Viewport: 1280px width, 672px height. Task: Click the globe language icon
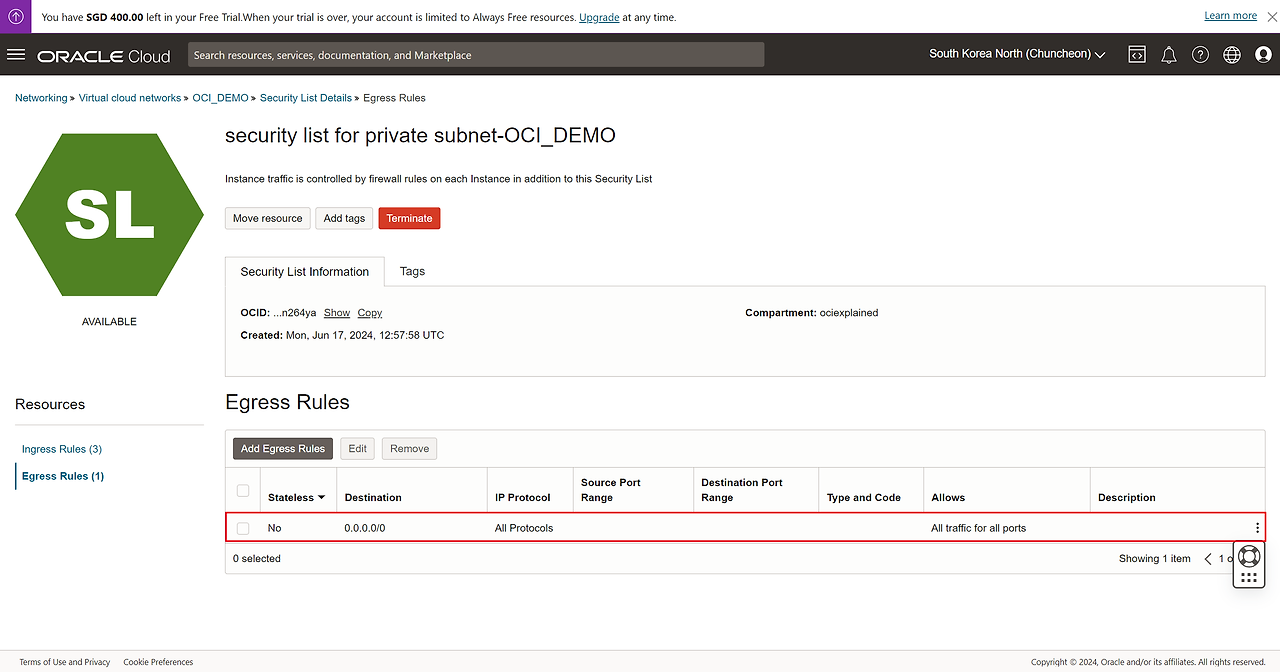coord(1232,55)
